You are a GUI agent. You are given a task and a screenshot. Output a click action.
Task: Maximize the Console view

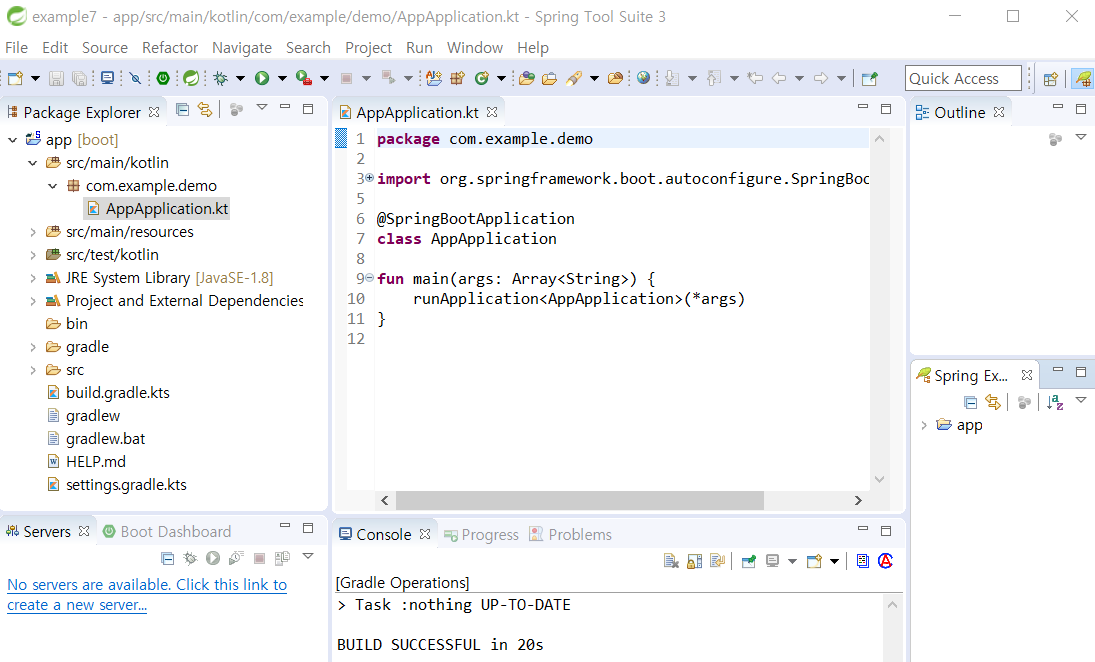click(x=885, y=531)
